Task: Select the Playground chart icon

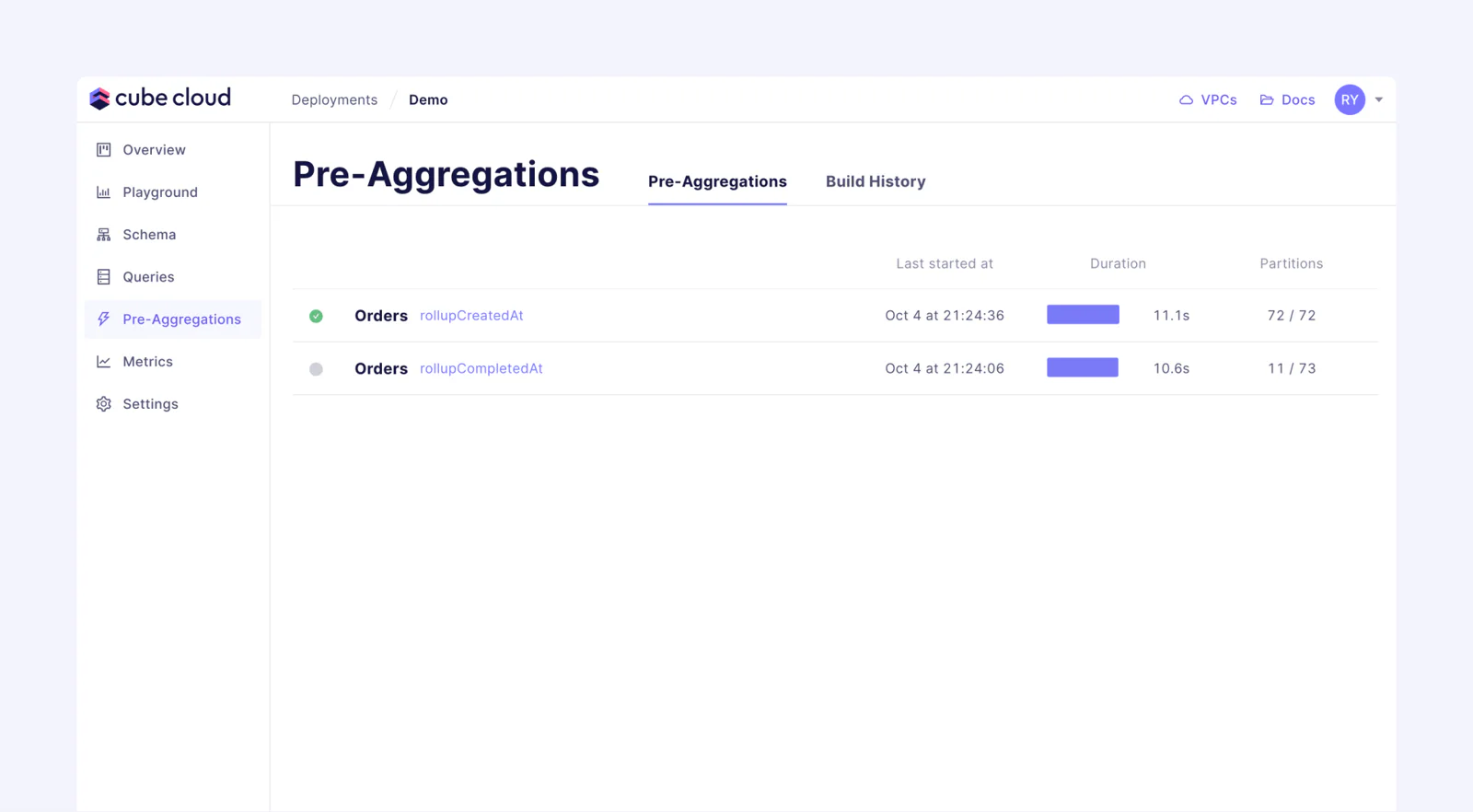Action: (x=104, y=191)
